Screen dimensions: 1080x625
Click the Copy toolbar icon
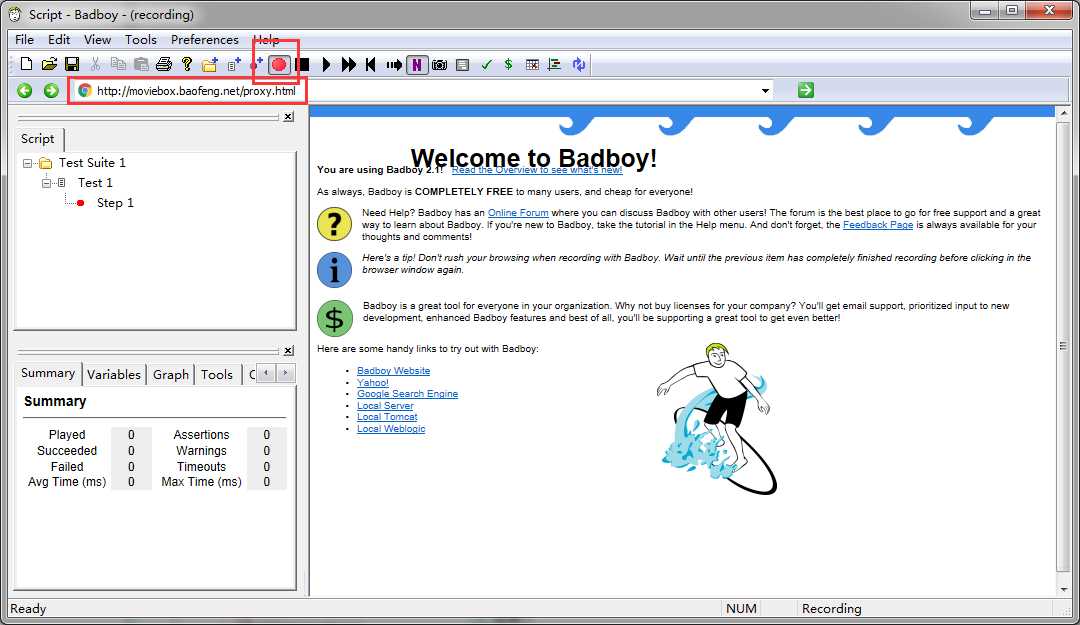118,64
